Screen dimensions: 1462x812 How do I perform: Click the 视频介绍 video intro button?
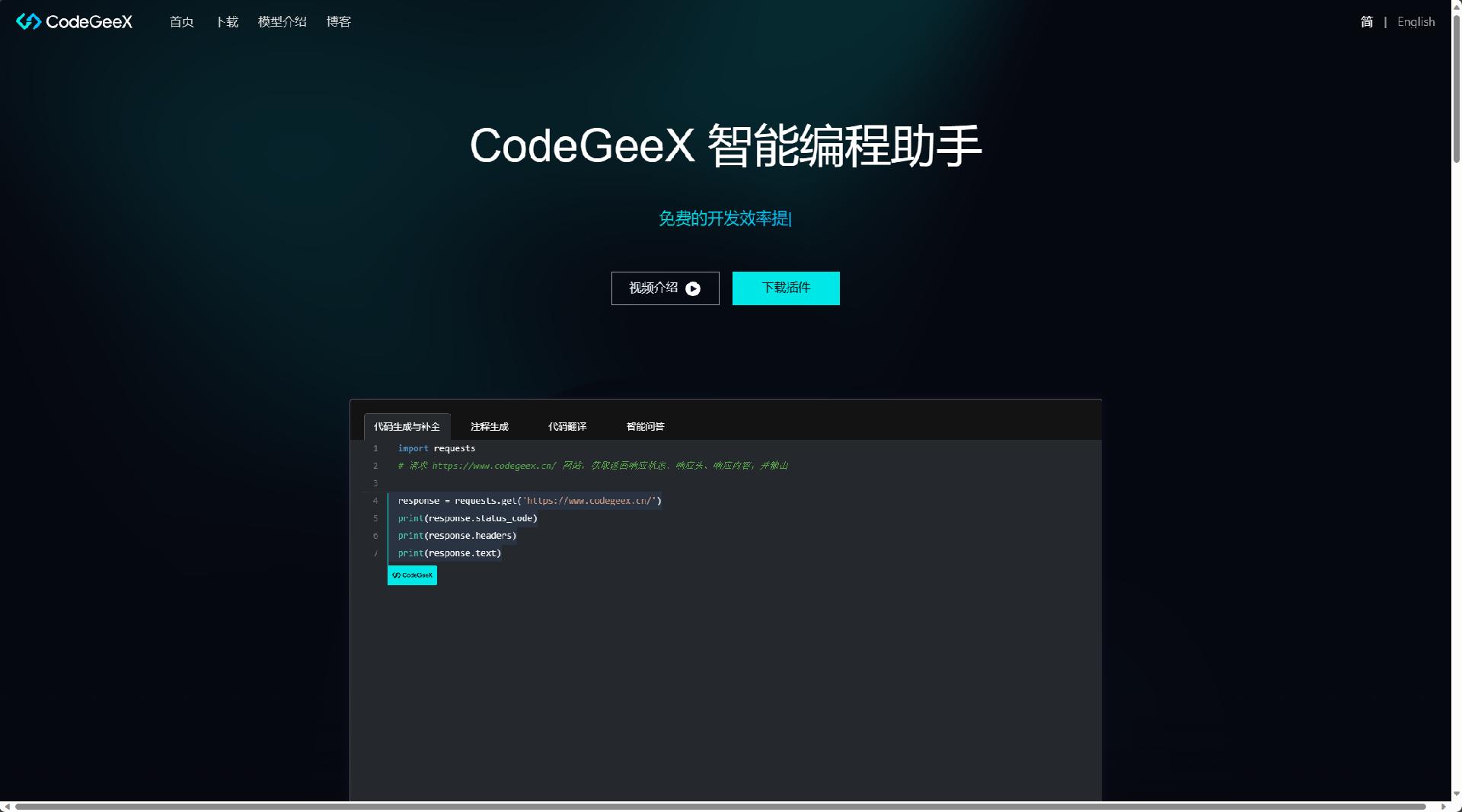point(664,288)
